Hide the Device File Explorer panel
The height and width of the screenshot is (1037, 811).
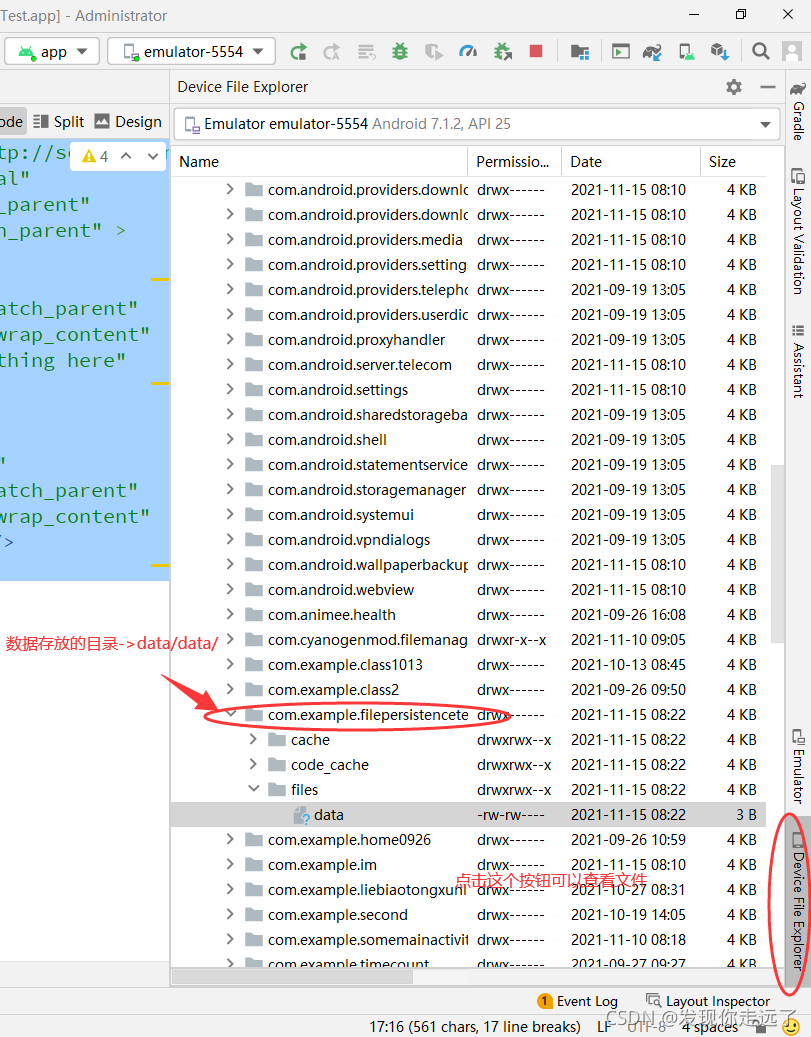767,87
